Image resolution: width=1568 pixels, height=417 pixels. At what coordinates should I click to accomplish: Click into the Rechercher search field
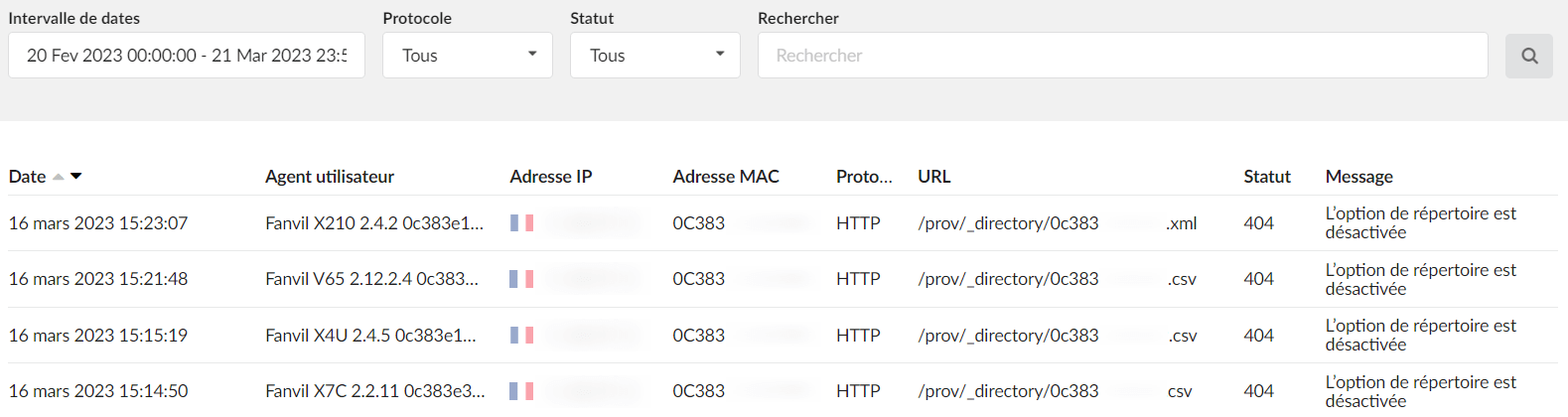pyautogui.click(x=1123, y=56)
